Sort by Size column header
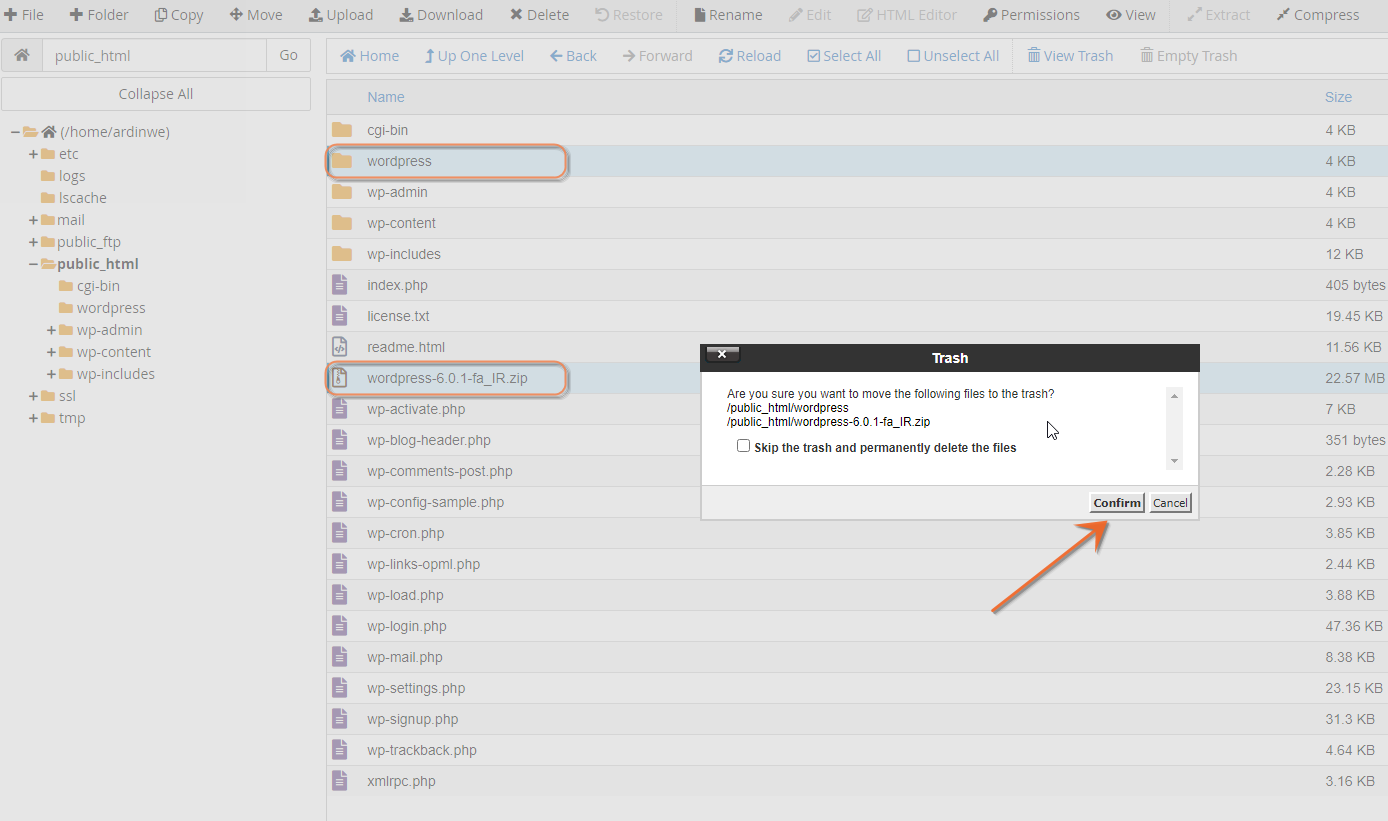This screenshot has height=821, width=1388. pyautogui.click(x=1338, y=97)
